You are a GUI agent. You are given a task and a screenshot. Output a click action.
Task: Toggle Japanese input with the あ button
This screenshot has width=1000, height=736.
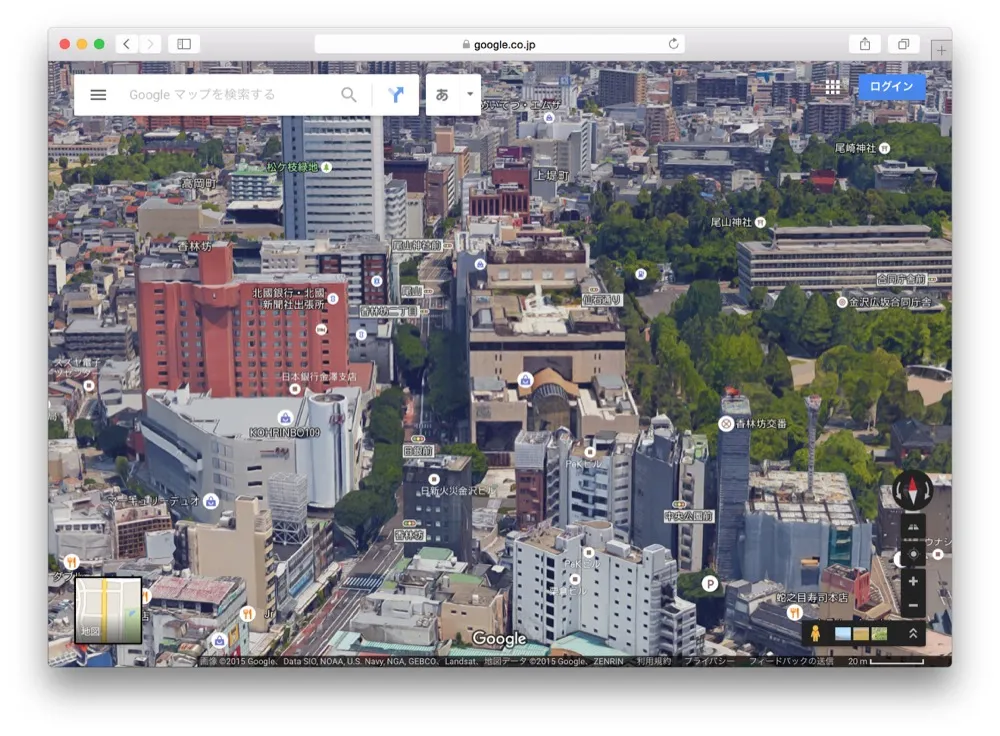pos(443,95)
